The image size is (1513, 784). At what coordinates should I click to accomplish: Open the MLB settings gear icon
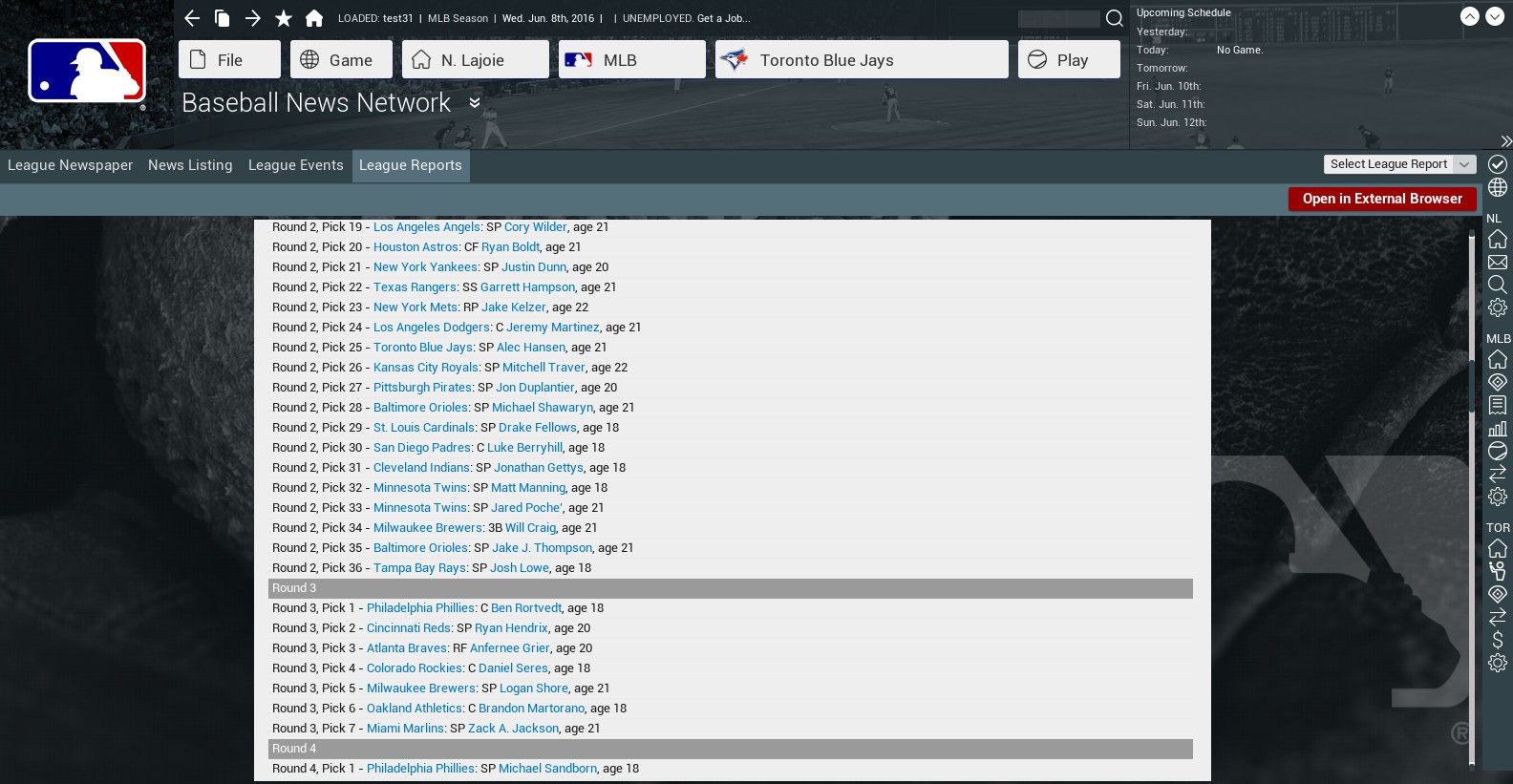pyautogui.click(x=1498, y=497)
